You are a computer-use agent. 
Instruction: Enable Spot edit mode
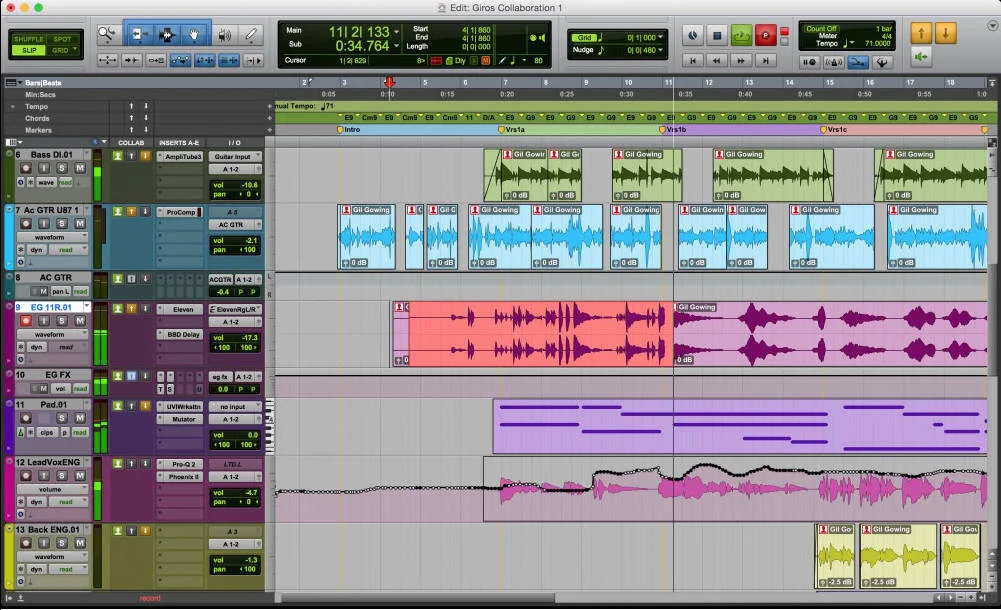[x=63, y=39]
